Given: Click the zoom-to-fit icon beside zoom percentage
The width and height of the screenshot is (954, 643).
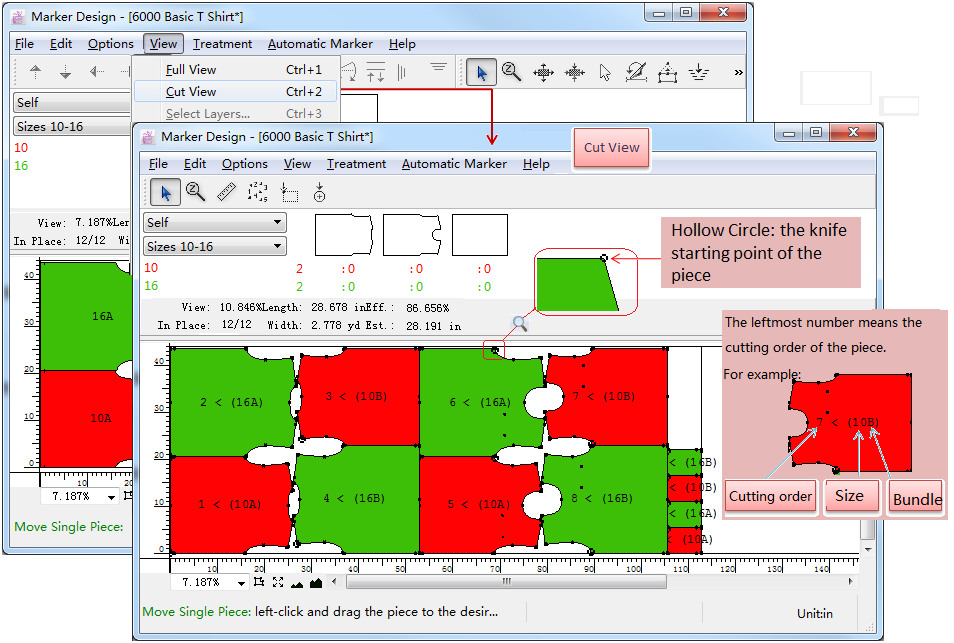Looking at the screenshot, I should click(278, 582).
